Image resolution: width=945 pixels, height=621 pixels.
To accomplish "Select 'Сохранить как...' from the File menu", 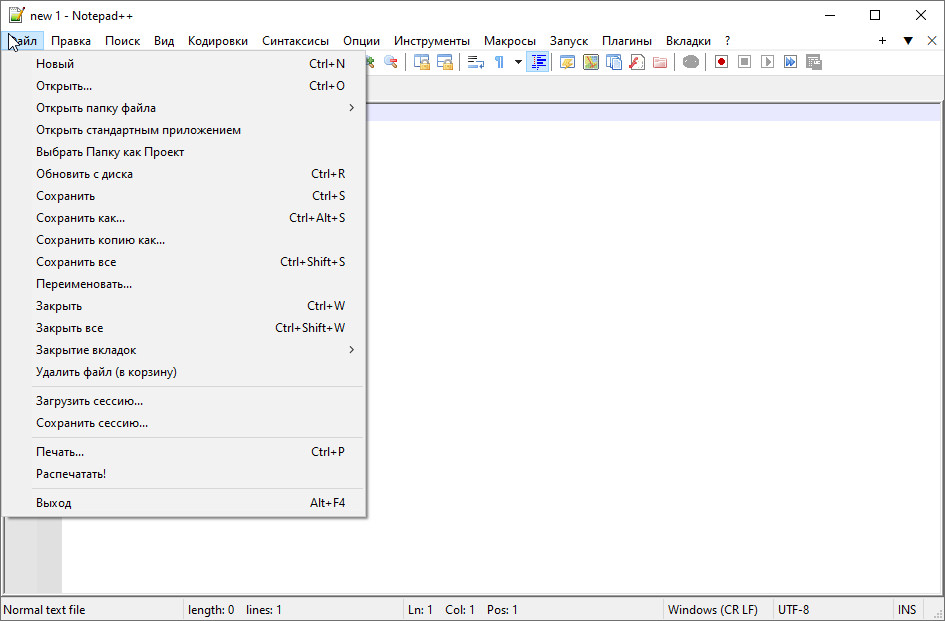I will click(x=81, y=218).
